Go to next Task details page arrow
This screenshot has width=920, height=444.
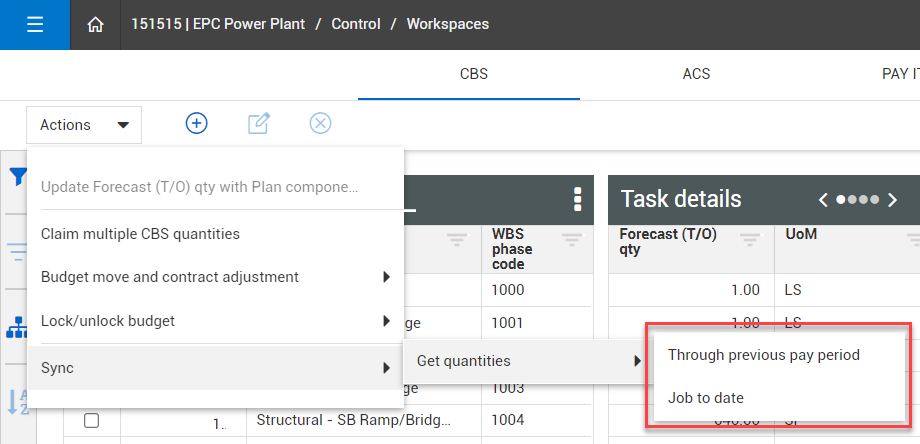pos(893,199)
